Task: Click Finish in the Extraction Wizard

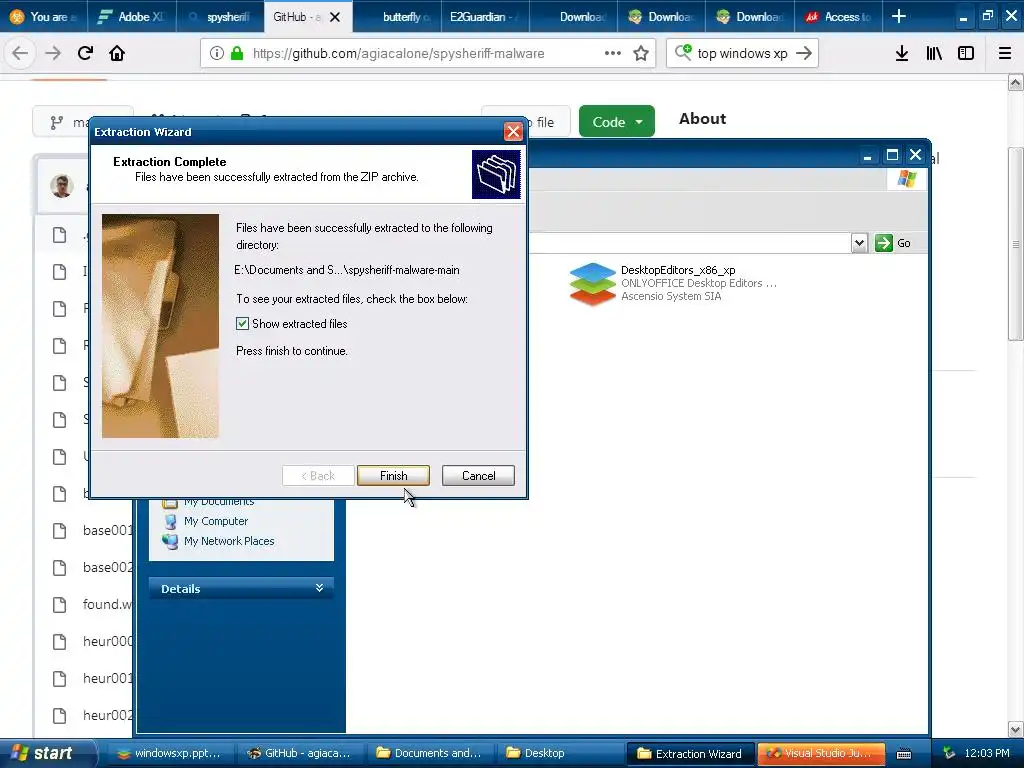Action: 393,475
